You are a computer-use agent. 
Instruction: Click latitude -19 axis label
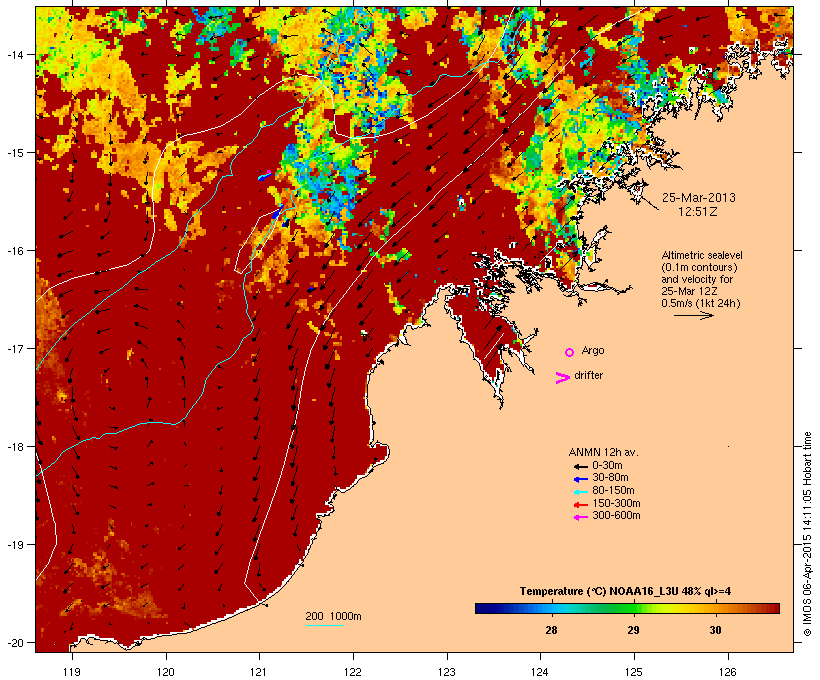[x=14, y=545]
